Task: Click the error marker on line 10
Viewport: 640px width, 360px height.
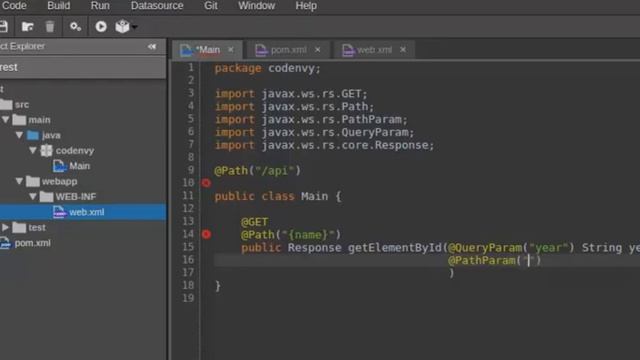Action: pyautogui.click(x=206, y=183)
